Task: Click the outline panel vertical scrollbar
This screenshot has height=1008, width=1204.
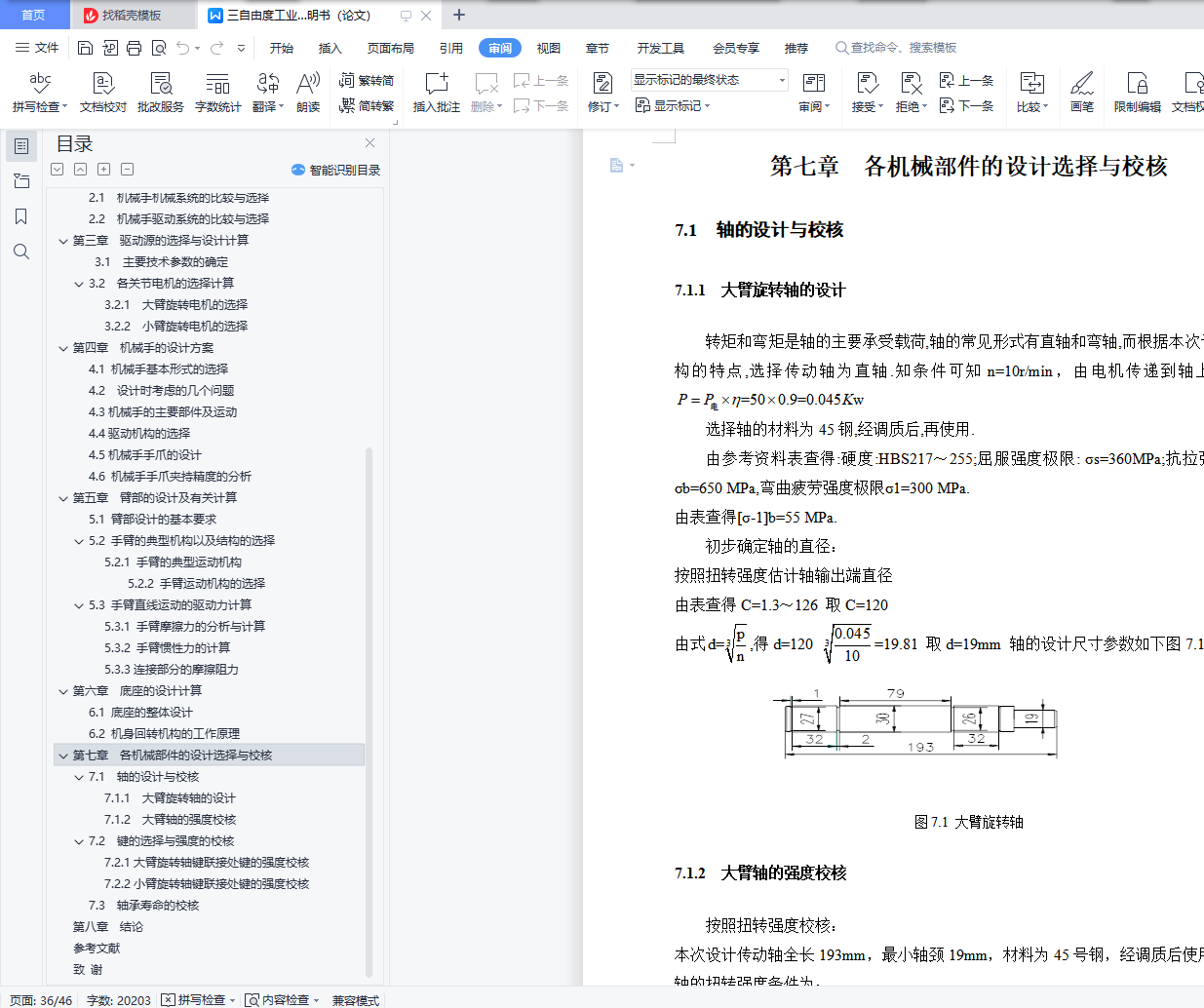Action: coord(369,712)
